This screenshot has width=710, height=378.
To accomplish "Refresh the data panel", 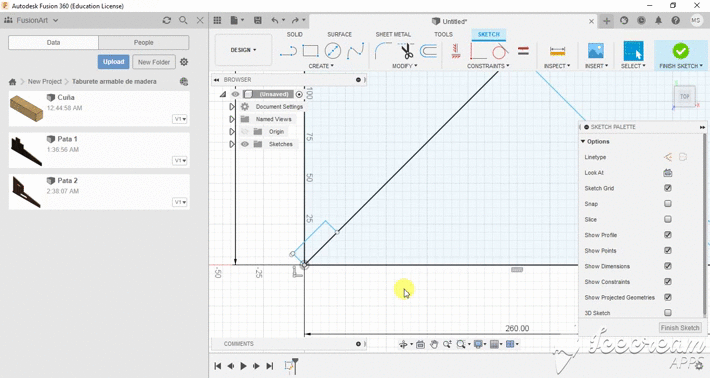I will pos(167,20).
